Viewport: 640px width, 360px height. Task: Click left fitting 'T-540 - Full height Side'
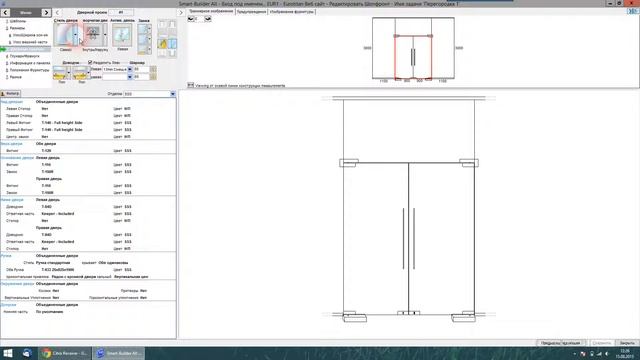click(62, 123)
